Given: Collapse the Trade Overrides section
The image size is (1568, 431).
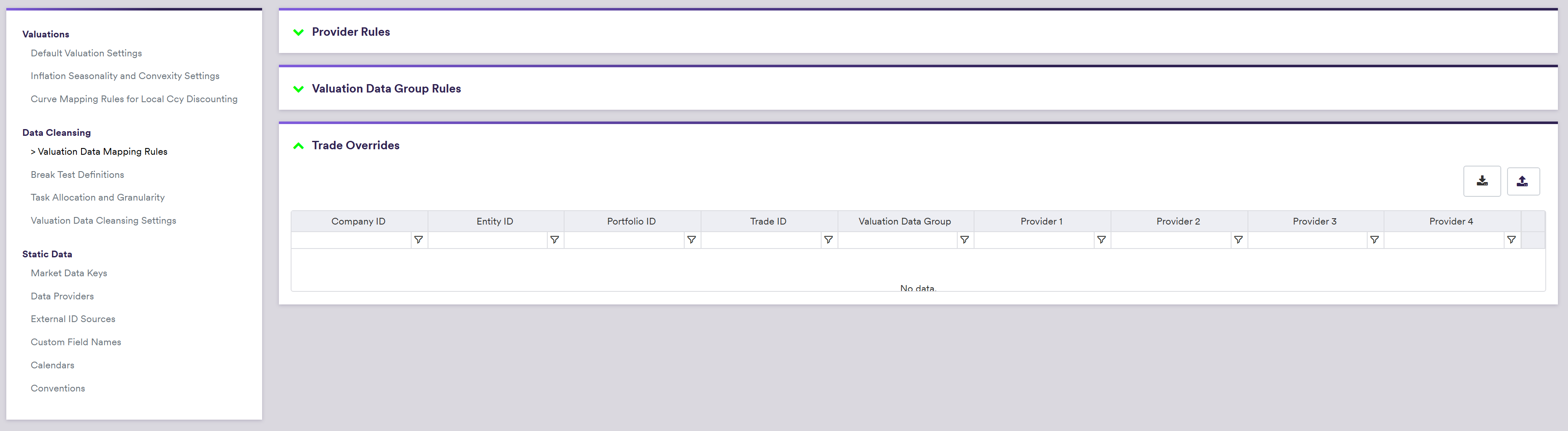Looking at the screenshot, I should pyautogui.click(x=298, y=145).
